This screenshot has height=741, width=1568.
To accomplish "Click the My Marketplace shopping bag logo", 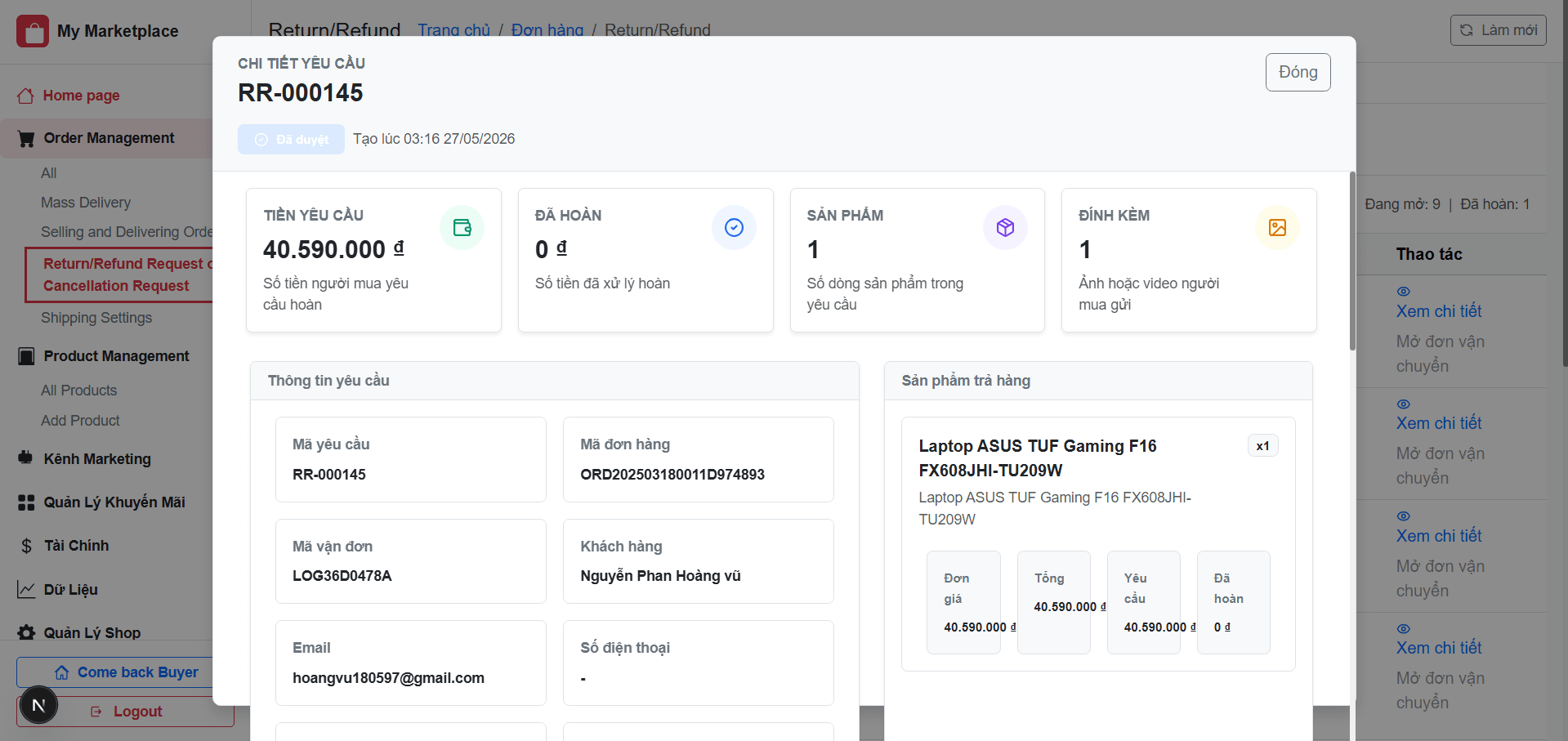I will point(33,31).
